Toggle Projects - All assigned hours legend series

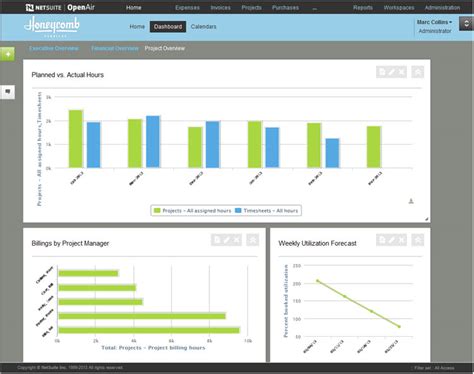192,211
